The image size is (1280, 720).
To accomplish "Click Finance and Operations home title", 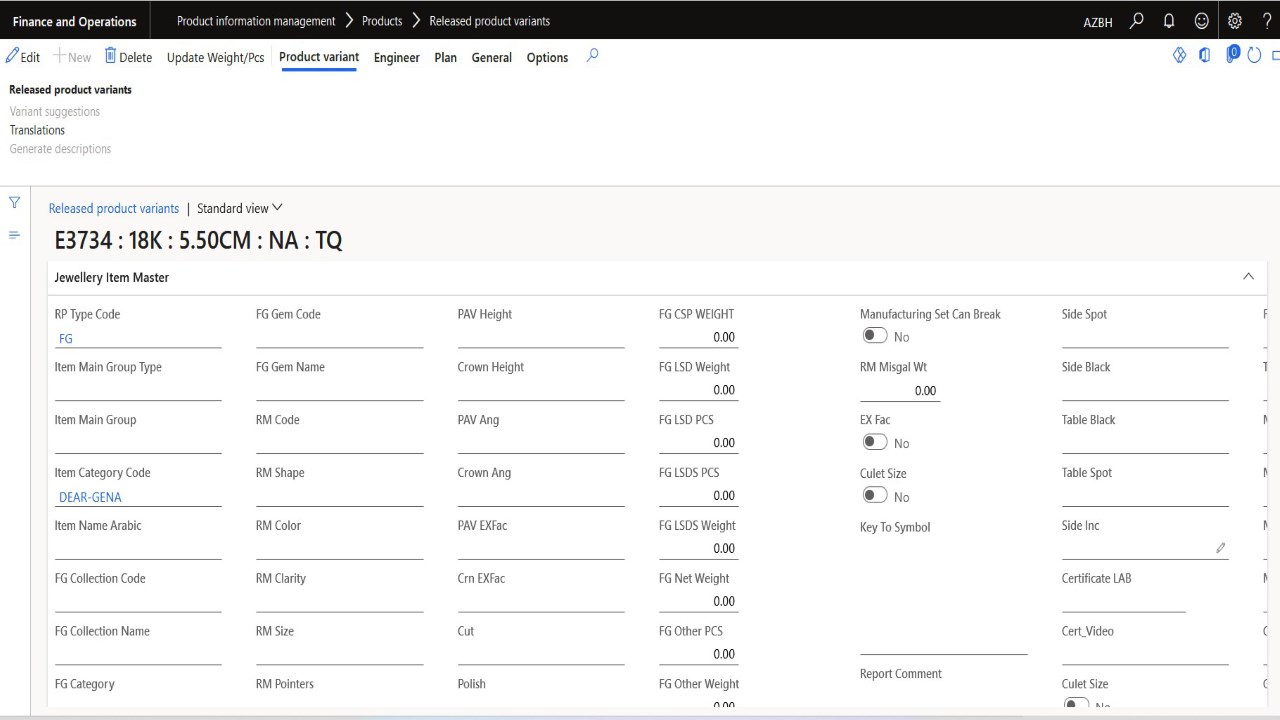I will (x=75, y=21).
